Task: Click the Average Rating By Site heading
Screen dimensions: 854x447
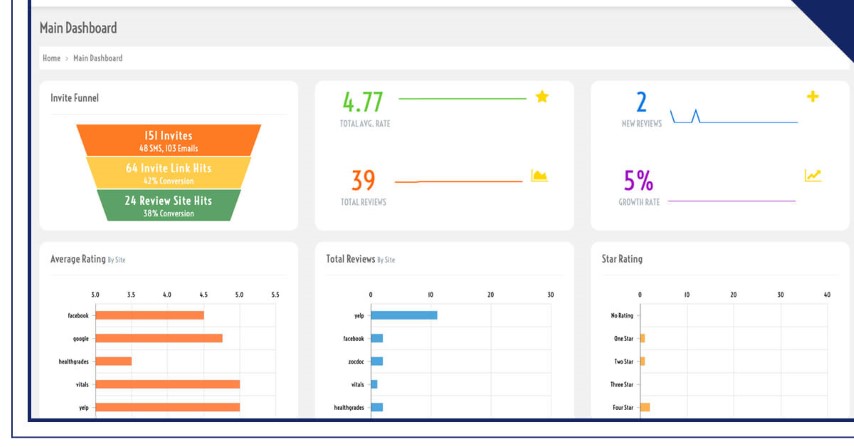Action: [x=88, y=259]
